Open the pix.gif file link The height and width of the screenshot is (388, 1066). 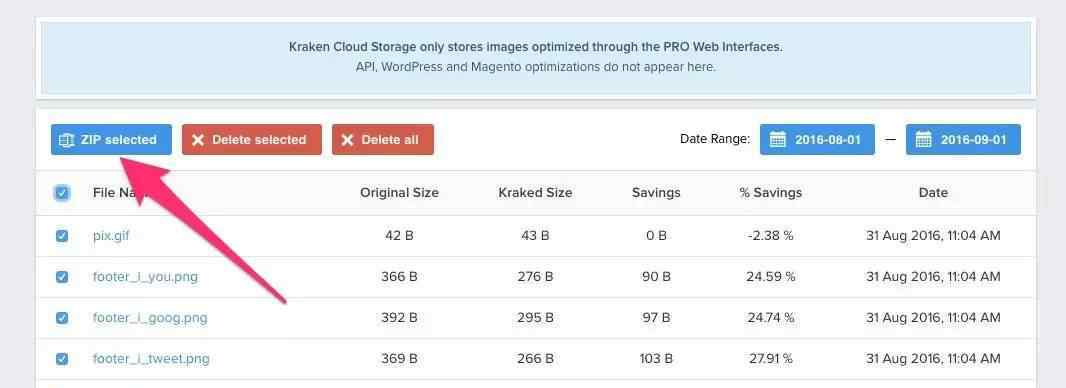[x=111, y=236]
